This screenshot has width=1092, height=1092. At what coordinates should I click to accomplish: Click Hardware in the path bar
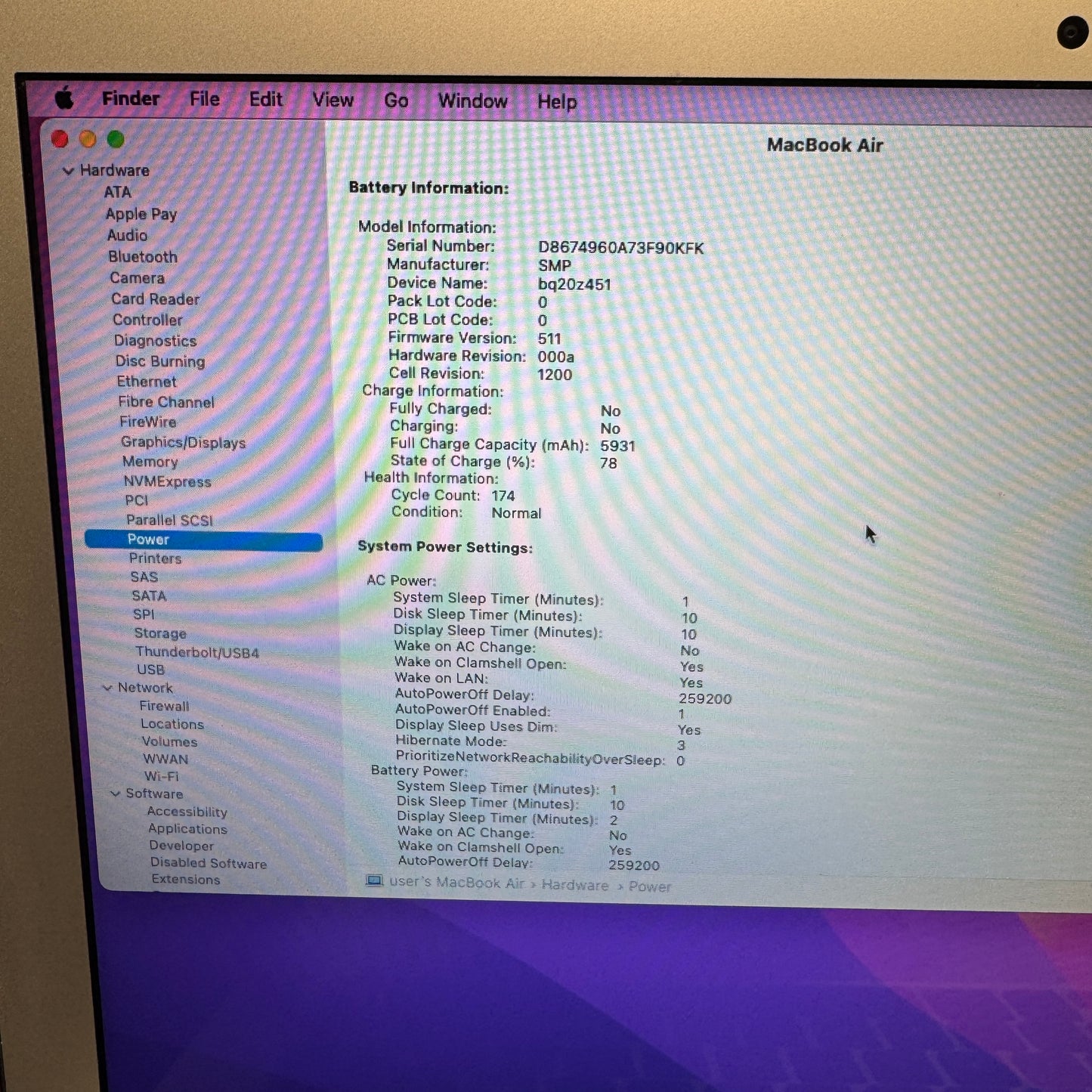point(575,885)
